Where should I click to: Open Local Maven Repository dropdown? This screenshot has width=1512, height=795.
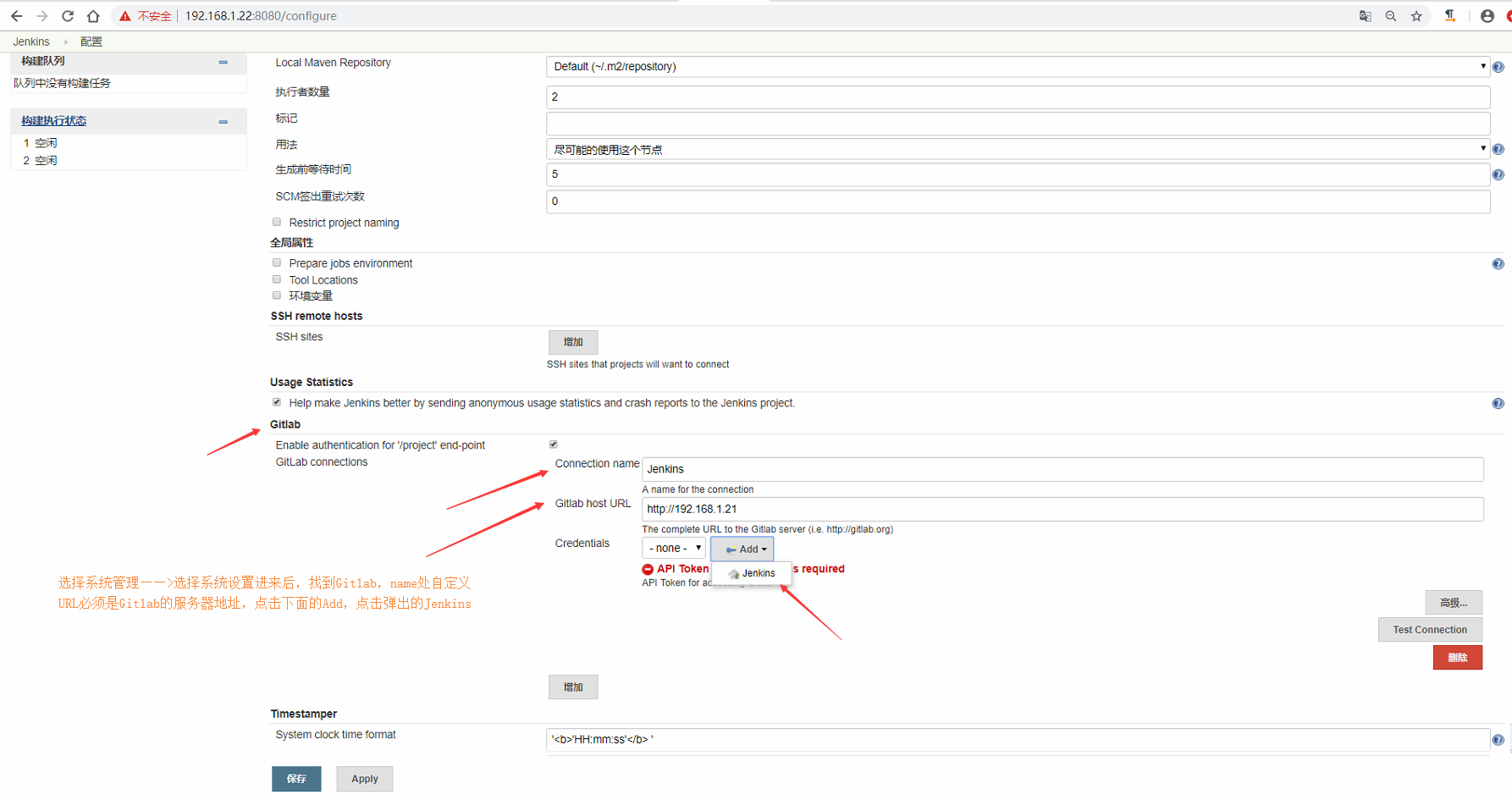tap(1018, 66)
